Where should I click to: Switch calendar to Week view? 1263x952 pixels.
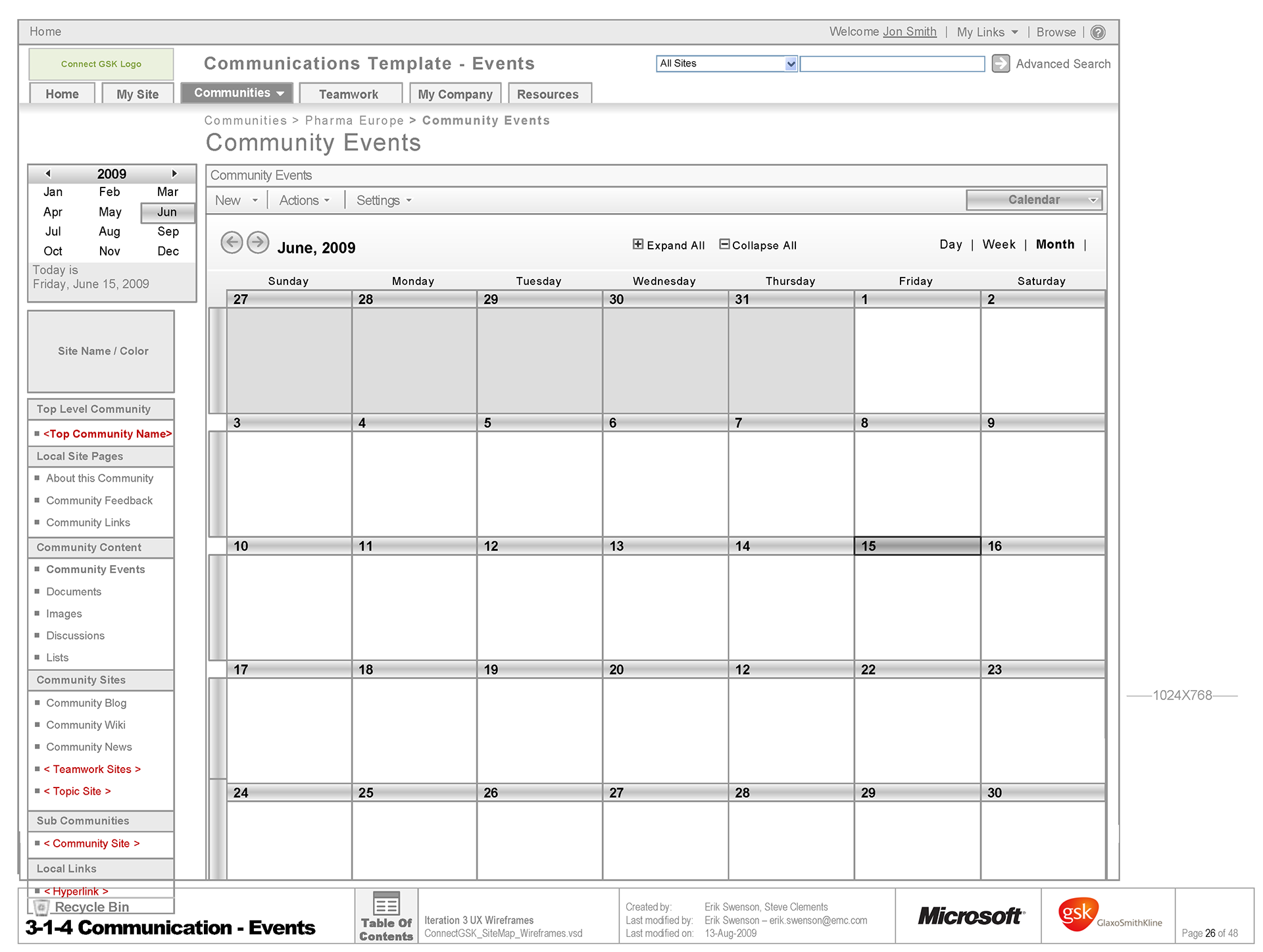click(x=999, y=245)
